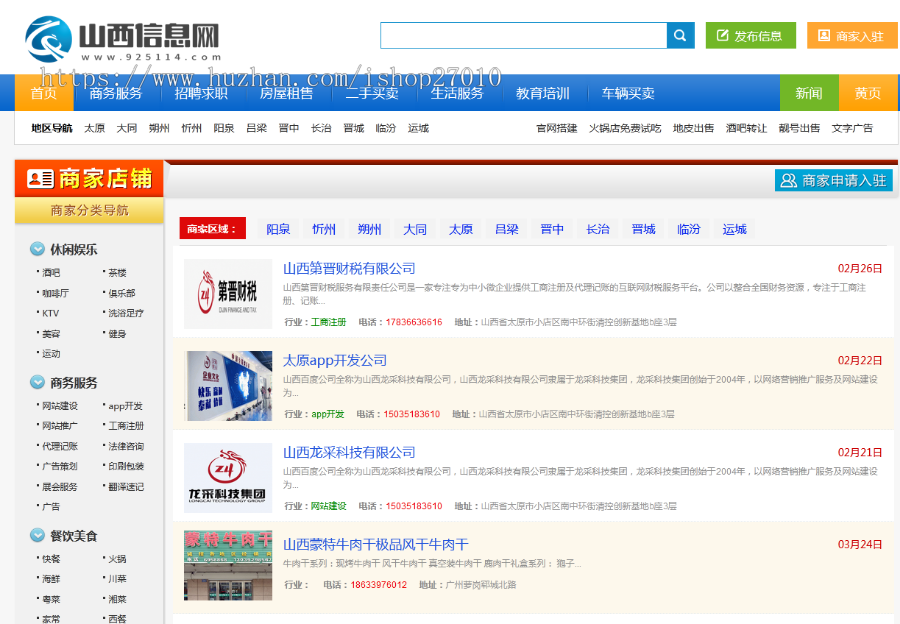Open the green 新闻 tab
Image resolution: width=900 pixels, height=624 pixels.
click(809, 93)
